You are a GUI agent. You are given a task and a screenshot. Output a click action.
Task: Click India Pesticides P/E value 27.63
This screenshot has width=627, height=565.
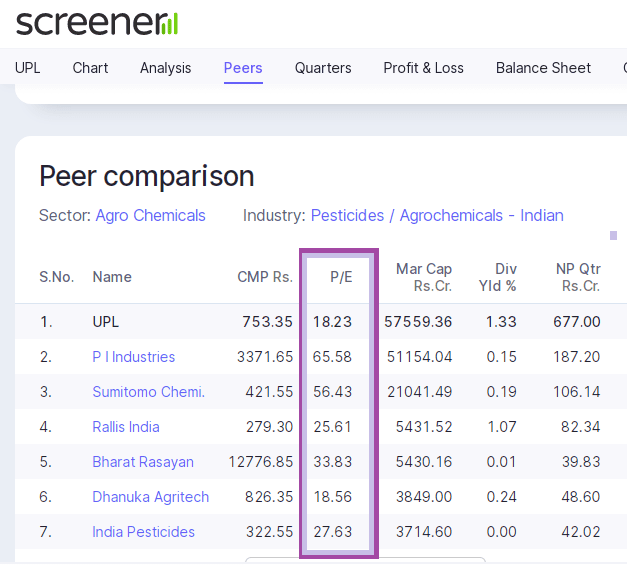(x=332, y=532)
